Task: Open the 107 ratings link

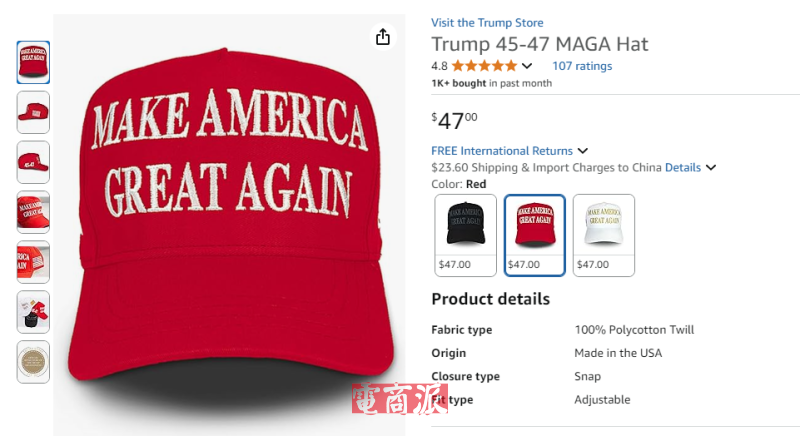Action: 582,66
